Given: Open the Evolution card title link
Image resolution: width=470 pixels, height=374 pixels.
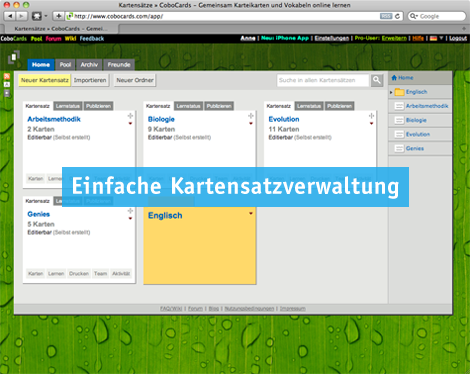Looking at the screenshot, I should coord(284,119).
